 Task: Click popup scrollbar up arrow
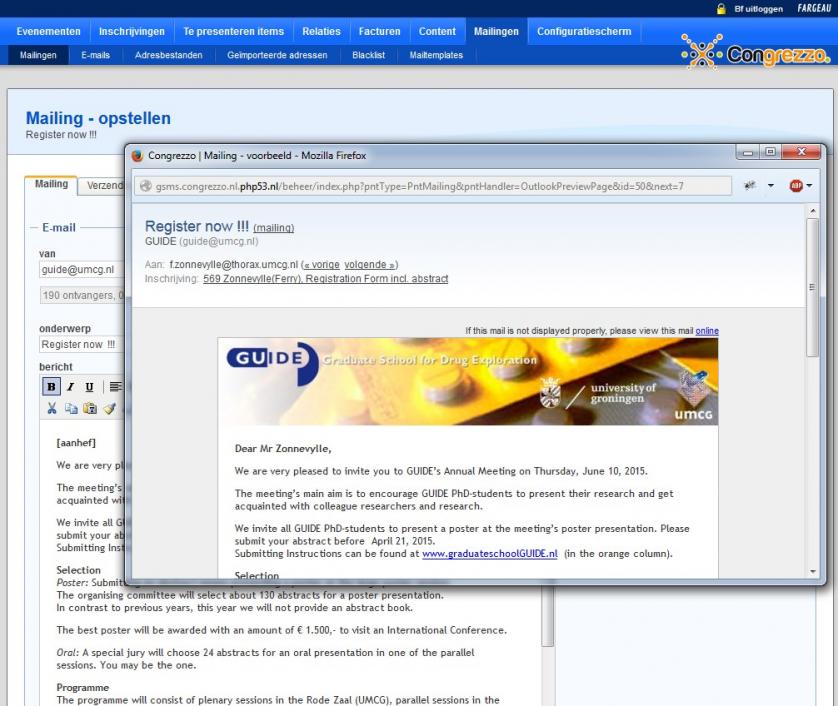click(813, 212)
